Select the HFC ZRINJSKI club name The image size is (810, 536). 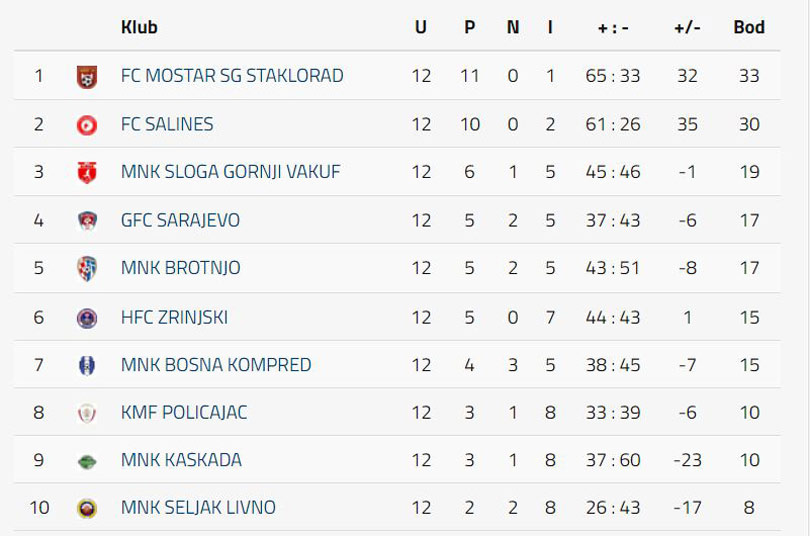174,318
